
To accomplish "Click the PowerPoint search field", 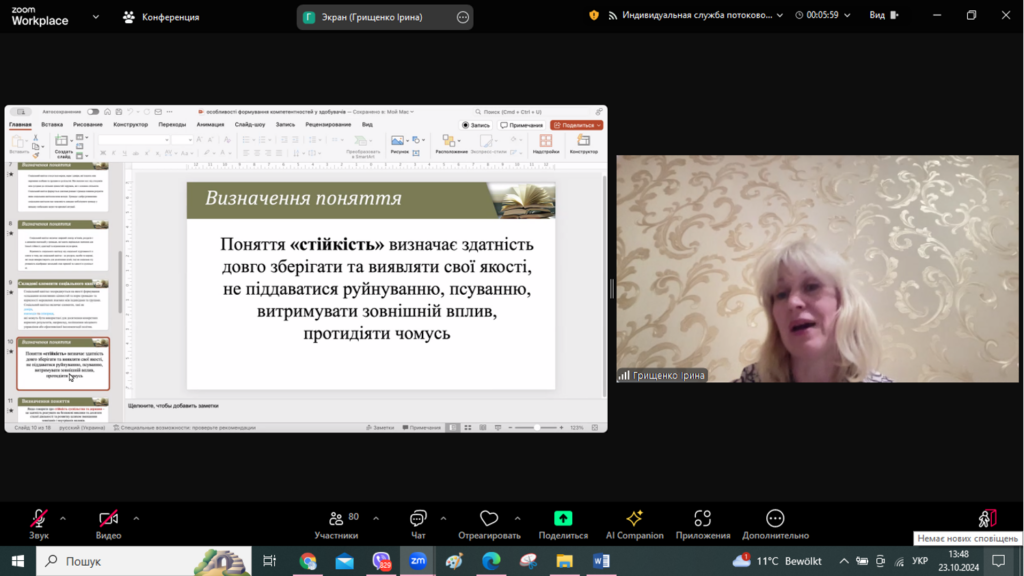I will [529, 112].
